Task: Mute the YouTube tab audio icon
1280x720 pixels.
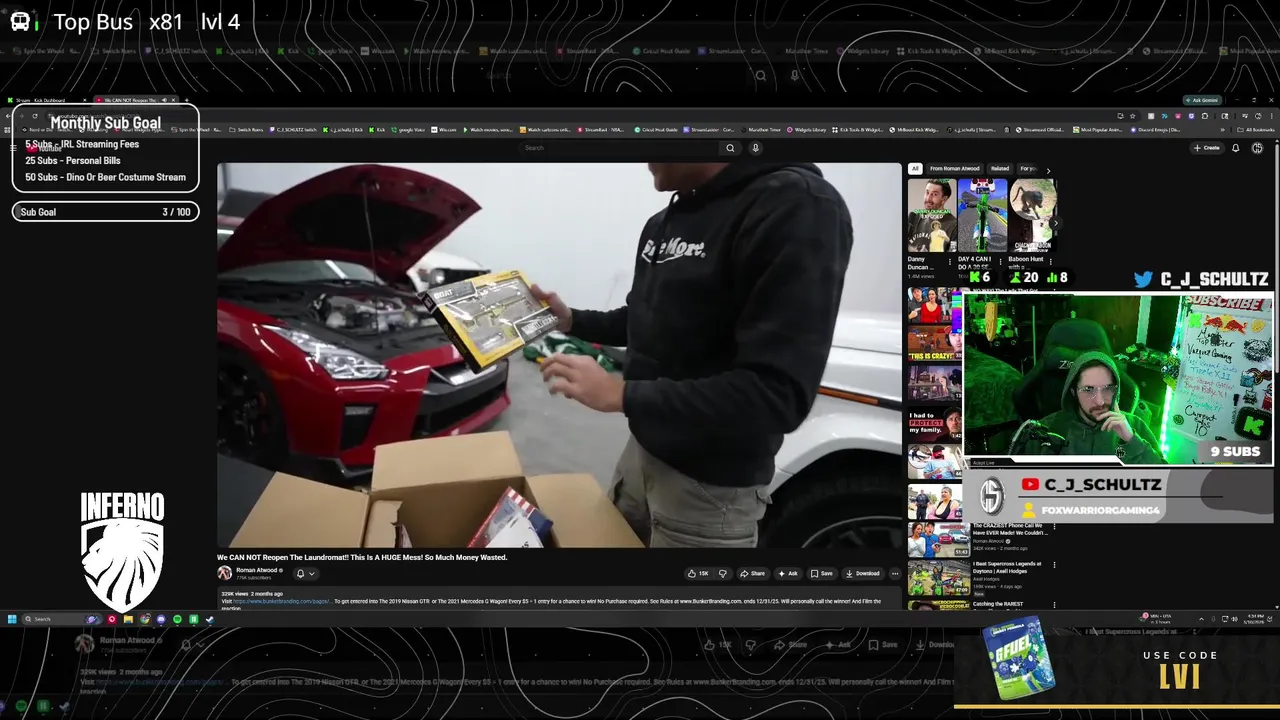Action: [x=164, y=100]
